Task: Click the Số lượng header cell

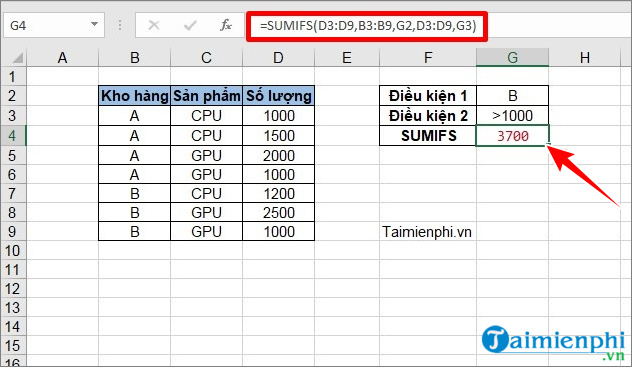Action: click(279, 96)
